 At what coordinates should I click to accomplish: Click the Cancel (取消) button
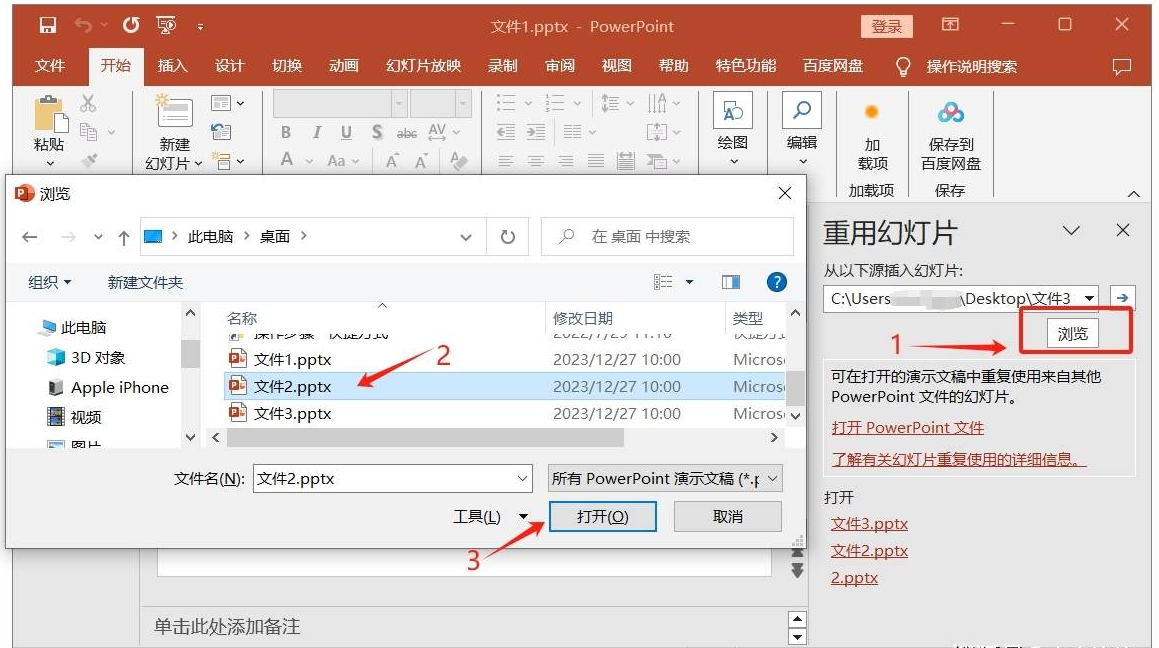[x=727, y=516]
